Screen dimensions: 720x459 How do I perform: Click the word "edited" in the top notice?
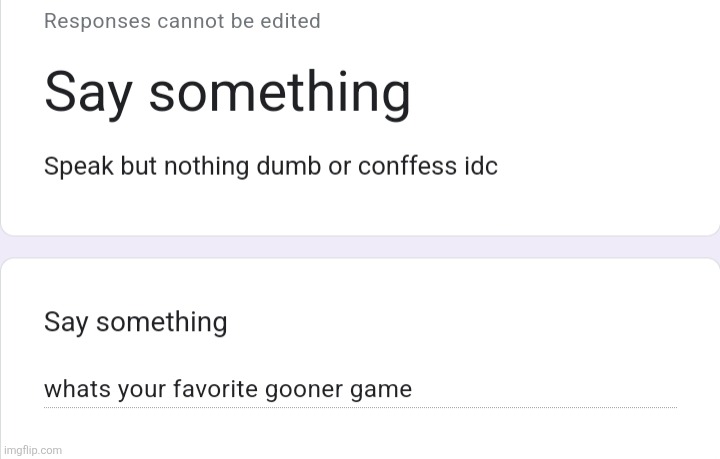(x=290, y=21)
